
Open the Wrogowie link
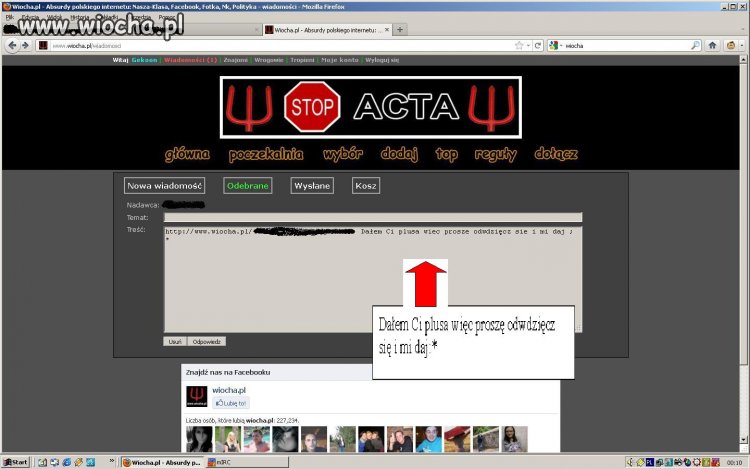click(269, 60)
